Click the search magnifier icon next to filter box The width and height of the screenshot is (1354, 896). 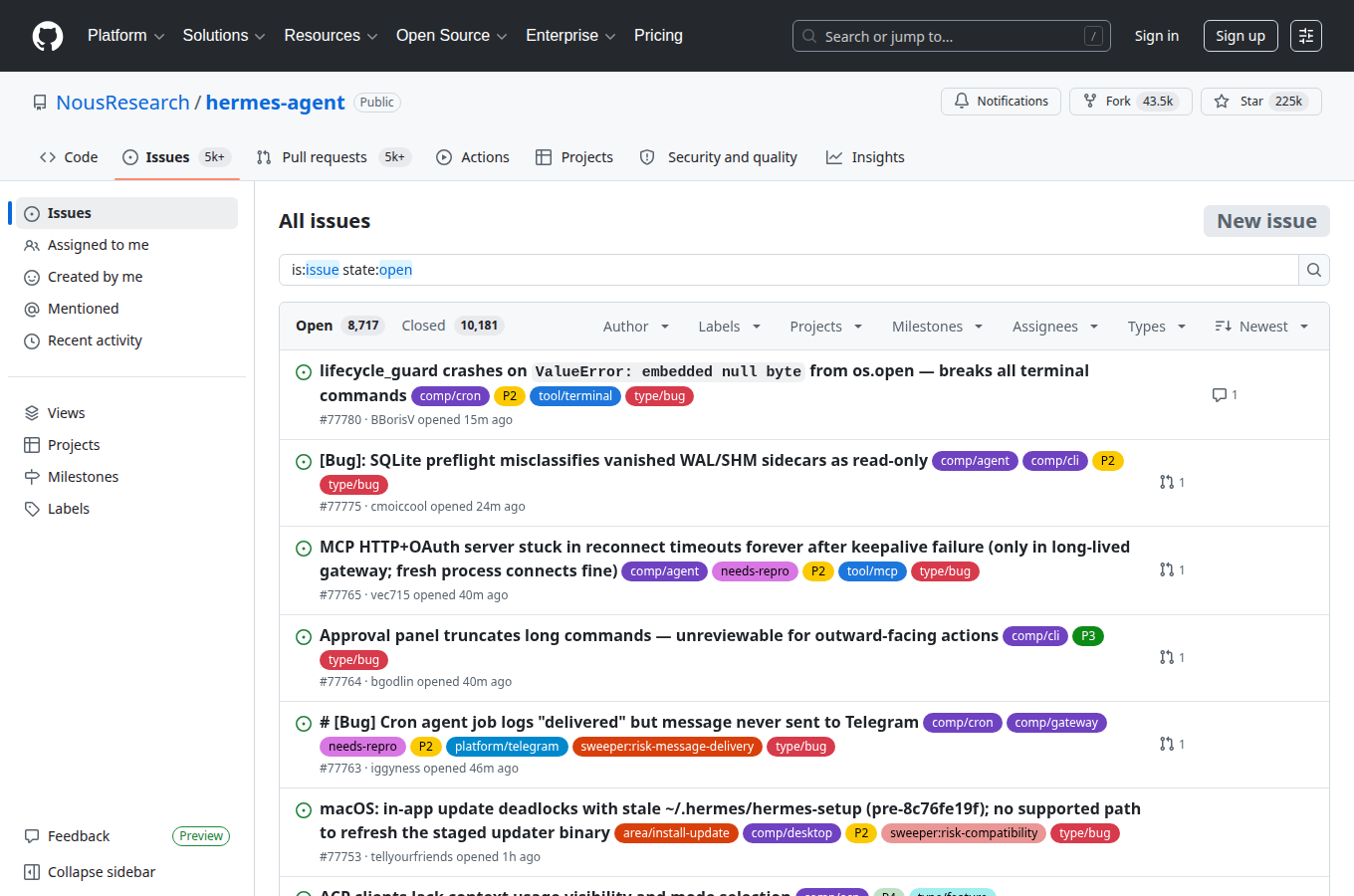point(1314,270)
